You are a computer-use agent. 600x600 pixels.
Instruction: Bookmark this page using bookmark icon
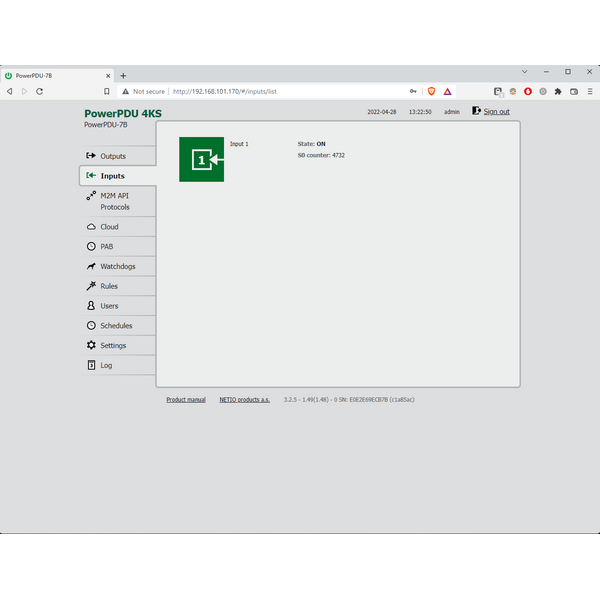107,91
